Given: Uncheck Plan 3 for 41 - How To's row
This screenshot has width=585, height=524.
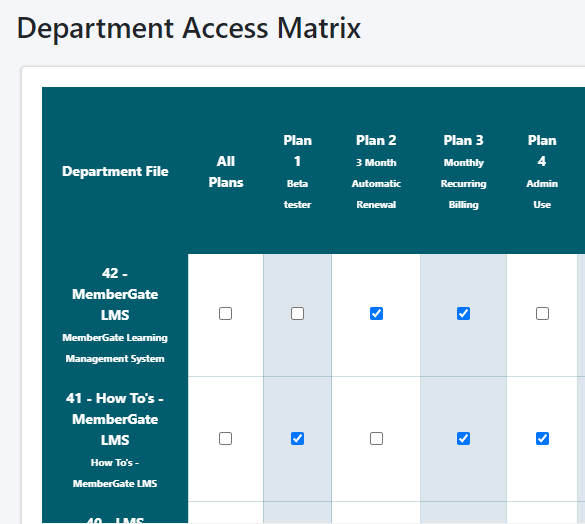Looking at the screenshot, I should 463,439.
